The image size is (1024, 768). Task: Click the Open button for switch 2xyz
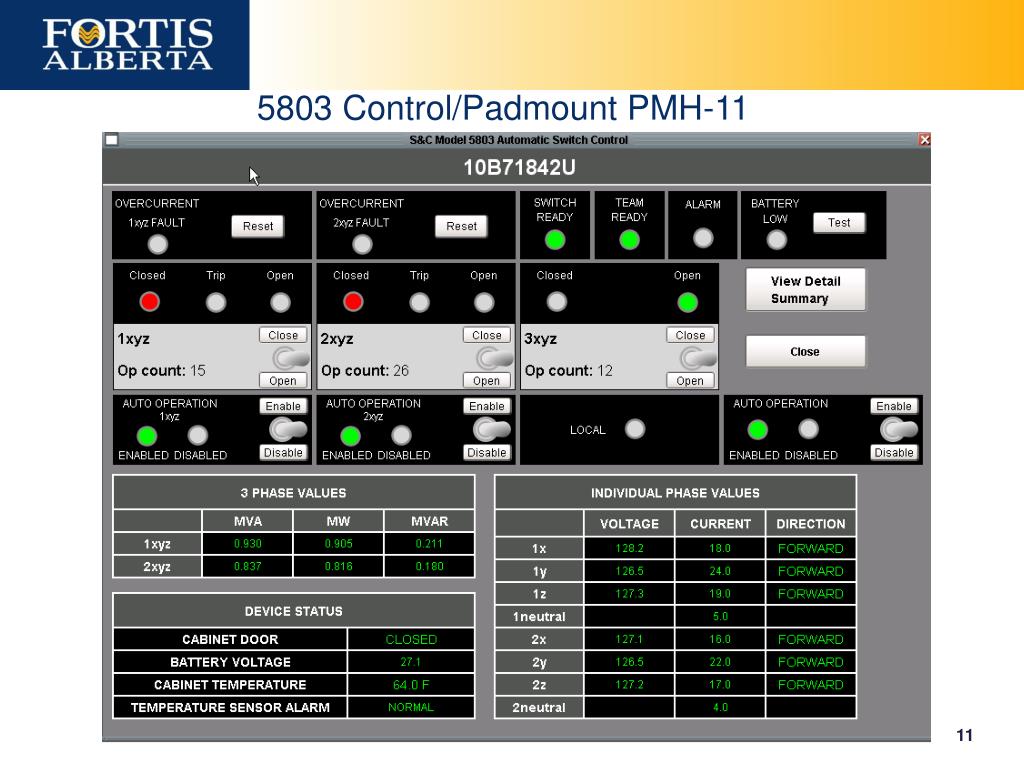pos(487,381)
